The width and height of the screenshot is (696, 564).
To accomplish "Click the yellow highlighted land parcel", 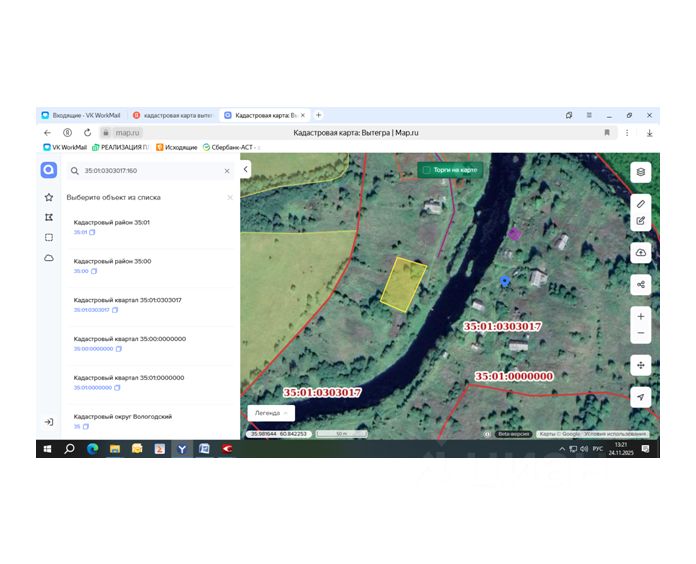I will click(403, 284).
